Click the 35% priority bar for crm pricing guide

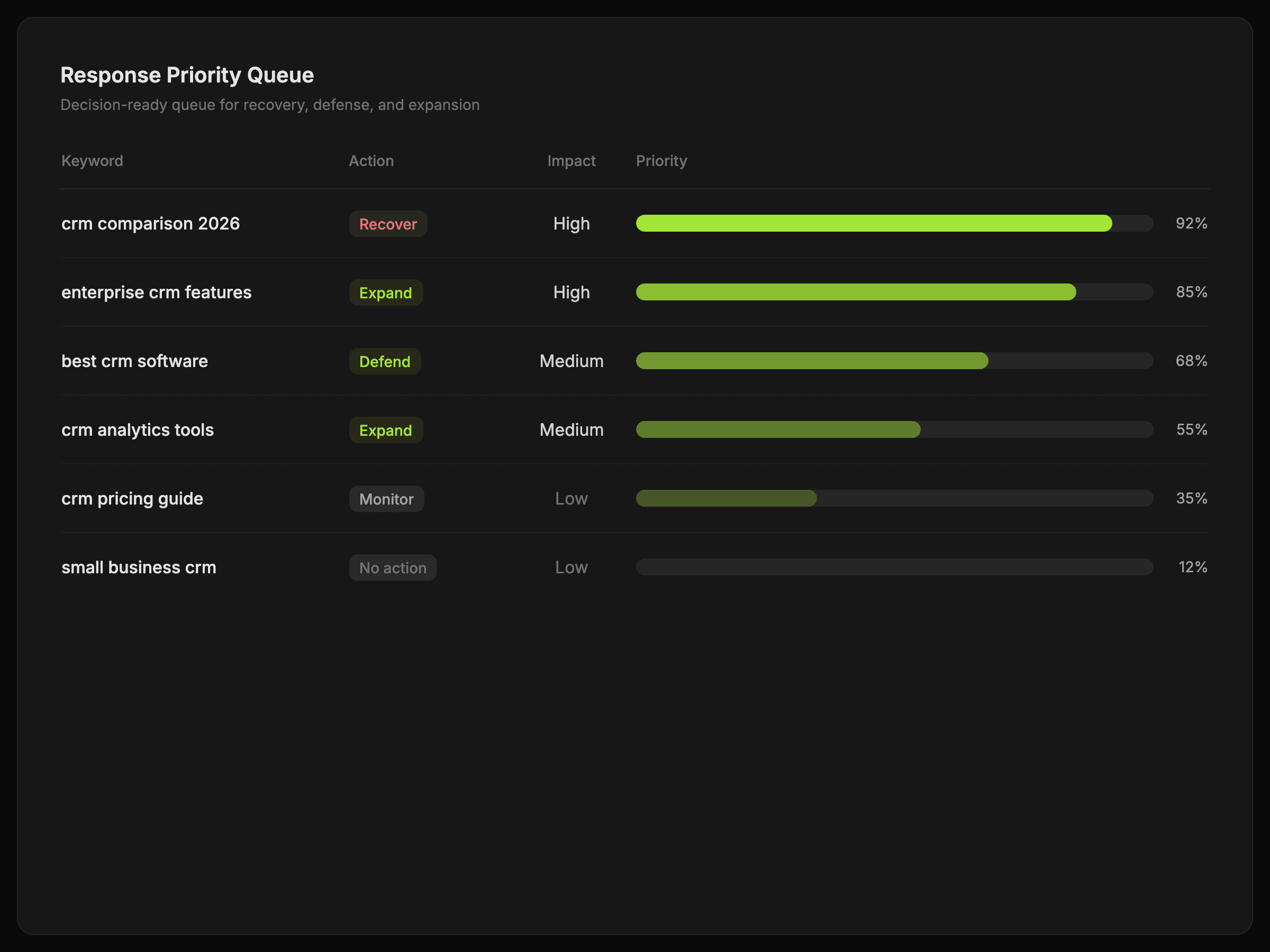click(893, 499)
